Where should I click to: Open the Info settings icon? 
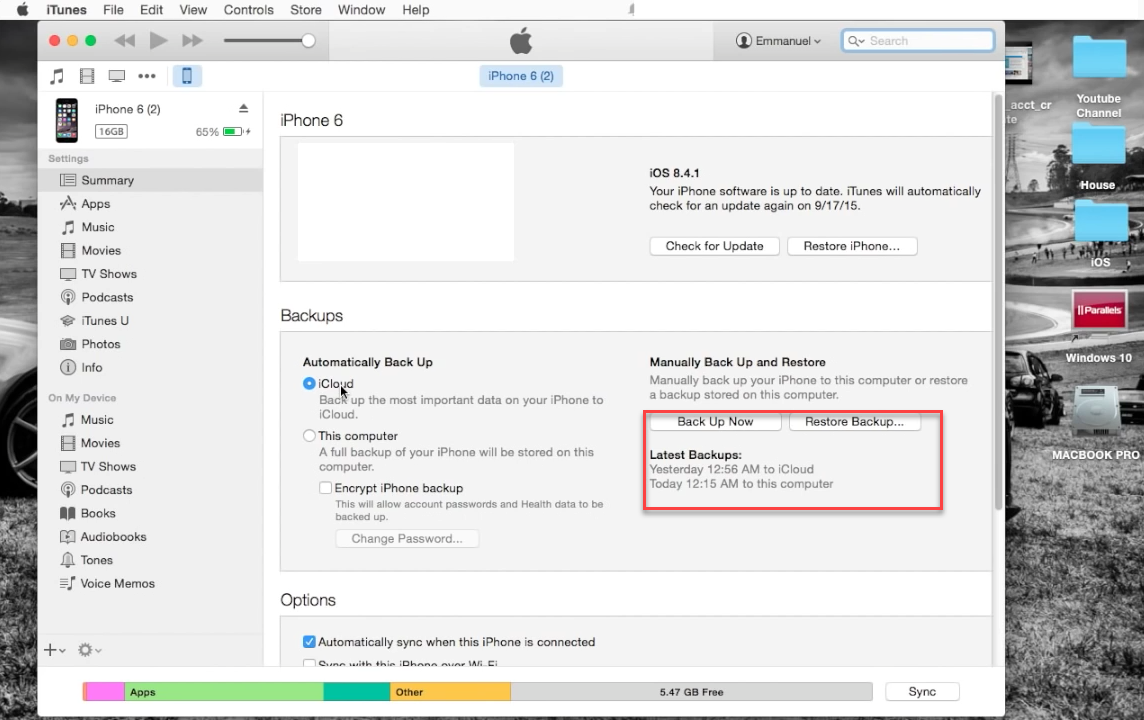click(68, 367)
